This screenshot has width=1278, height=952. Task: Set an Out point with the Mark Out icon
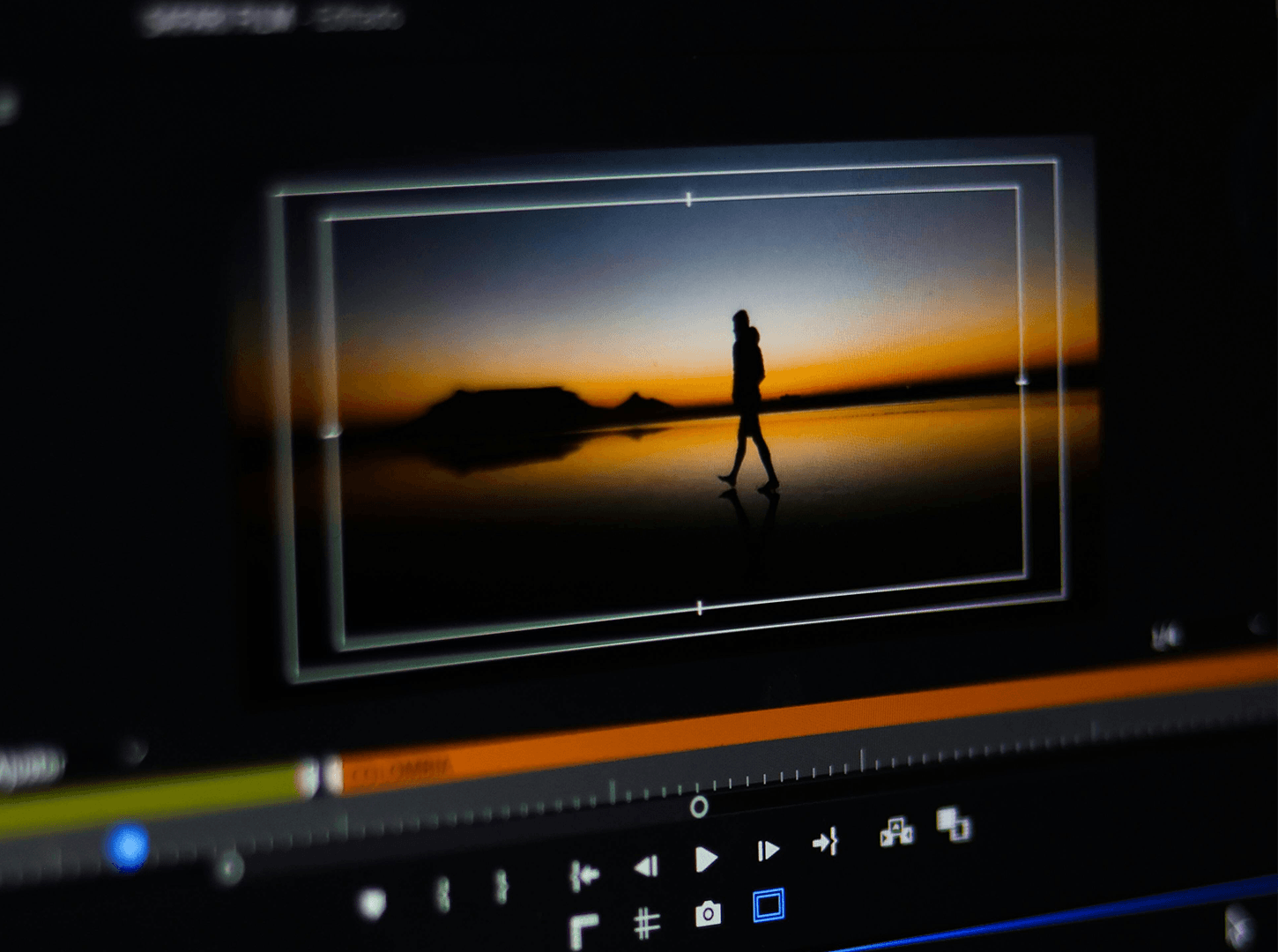pyautogui.click(x=500, y=884)
